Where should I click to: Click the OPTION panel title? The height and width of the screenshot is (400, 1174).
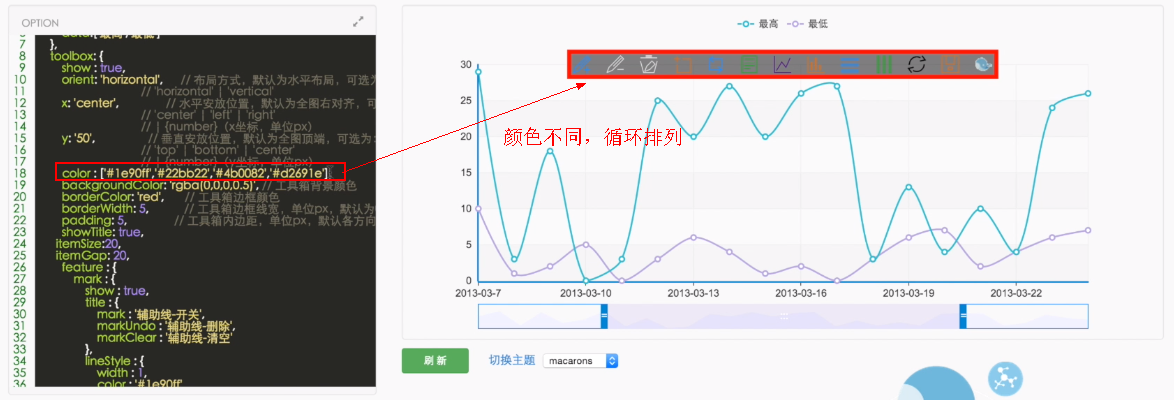coord(40,23)
